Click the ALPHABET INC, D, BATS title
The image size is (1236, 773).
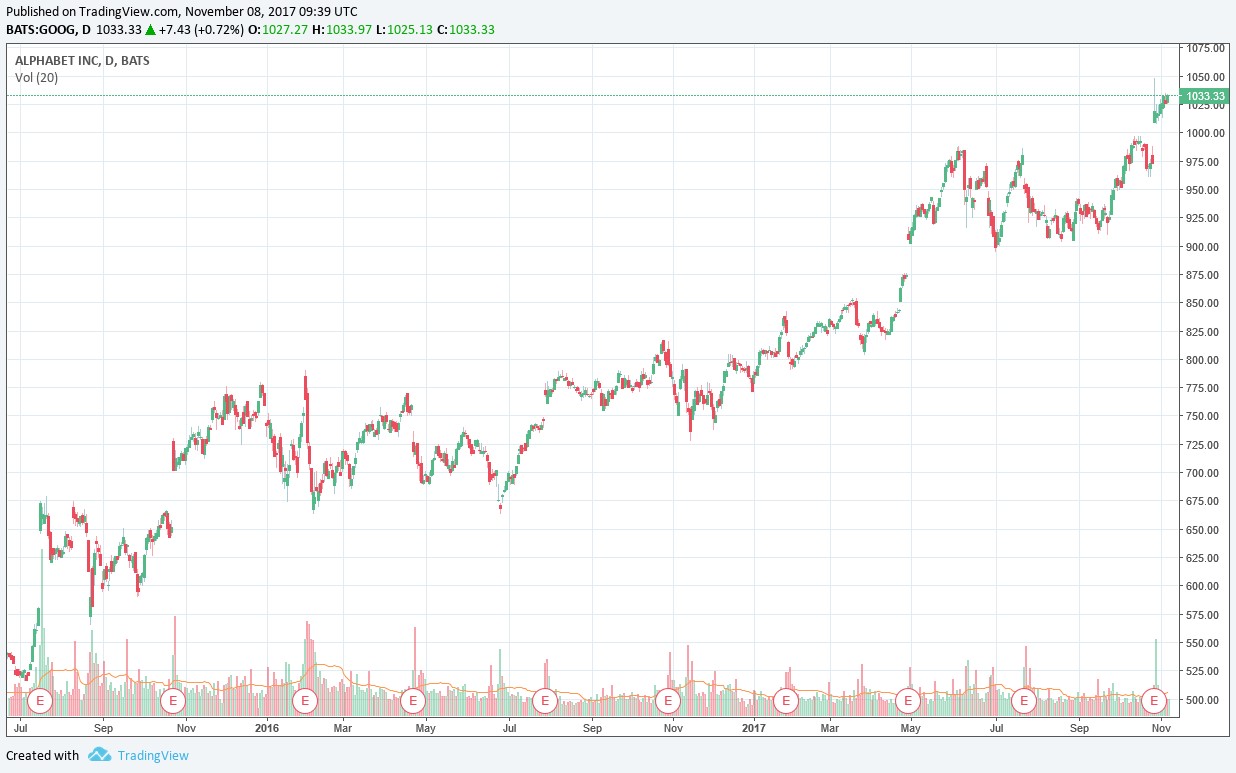pos(83,61)
